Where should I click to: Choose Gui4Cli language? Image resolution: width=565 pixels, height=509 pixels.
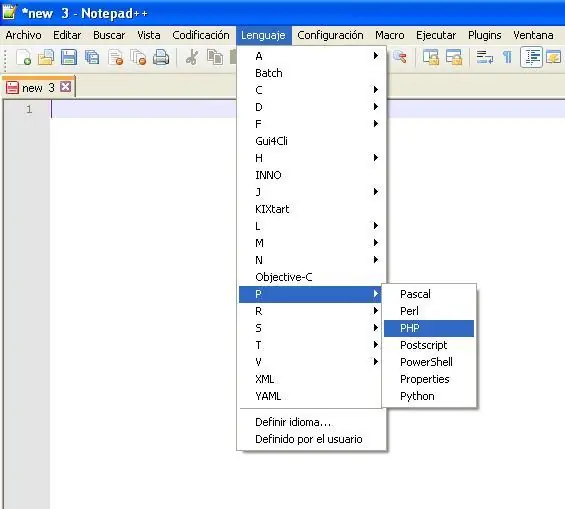[311, 141]
